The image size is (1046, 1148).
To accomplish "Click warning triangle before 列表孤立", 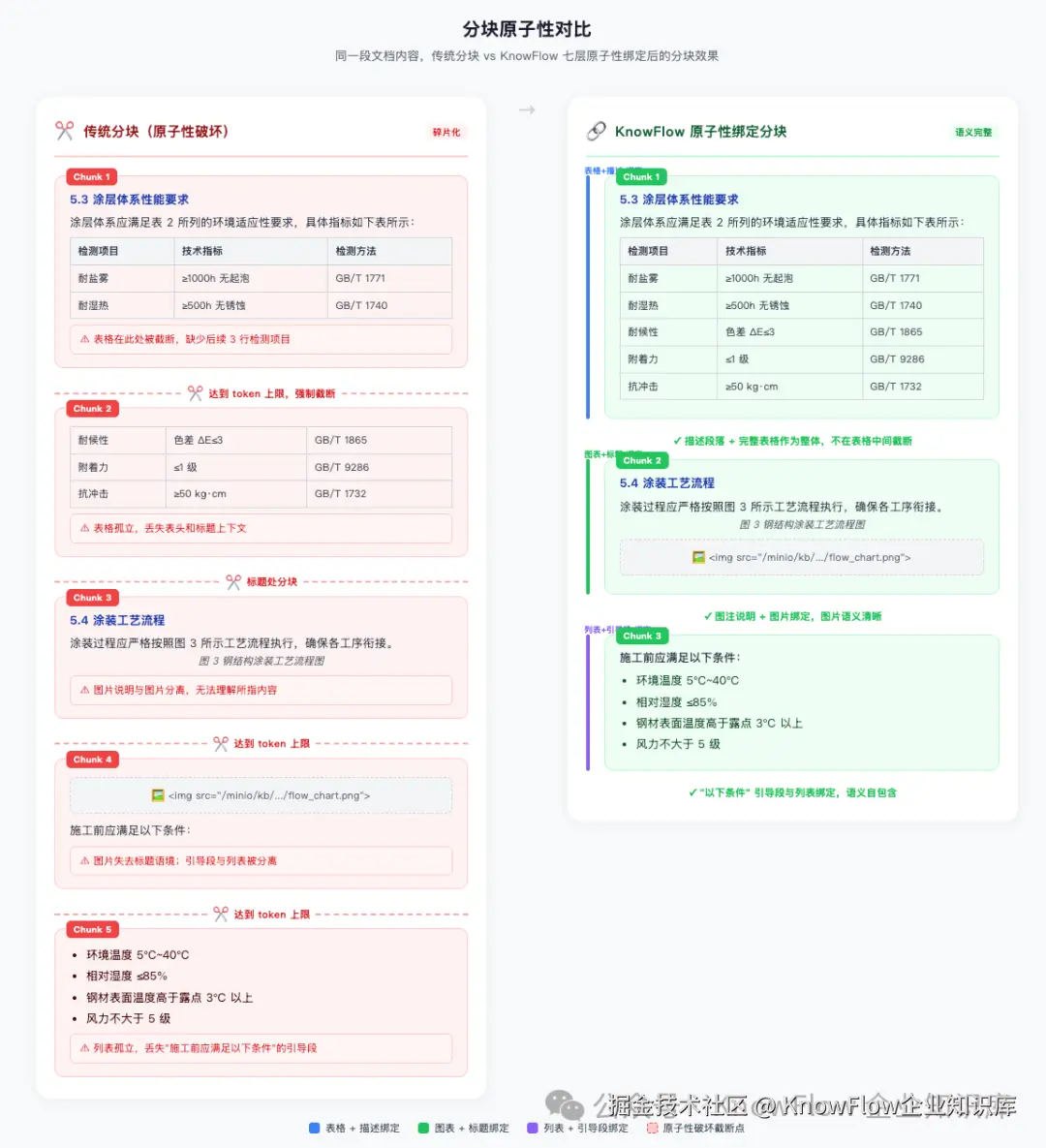I will point(85,1048).
